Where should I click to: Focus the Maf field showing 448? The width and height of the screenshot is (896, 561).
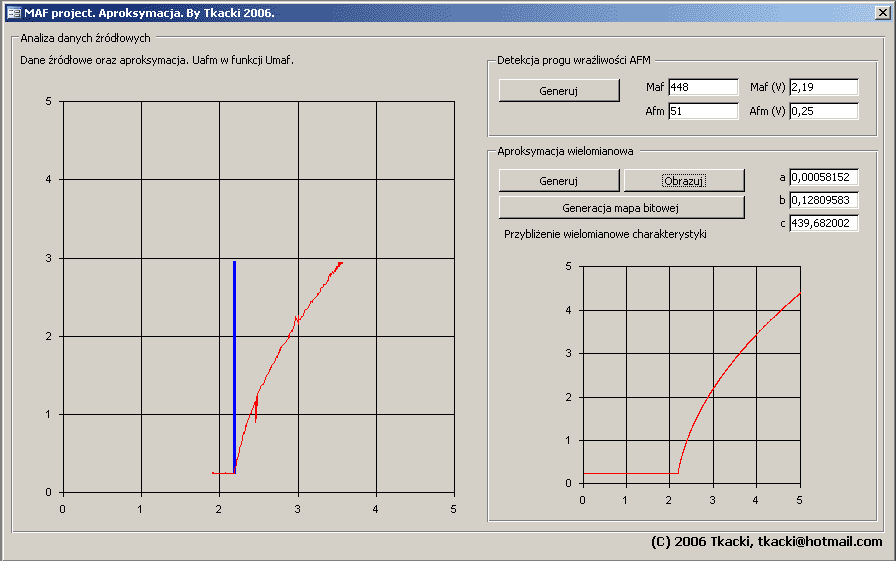703,87
